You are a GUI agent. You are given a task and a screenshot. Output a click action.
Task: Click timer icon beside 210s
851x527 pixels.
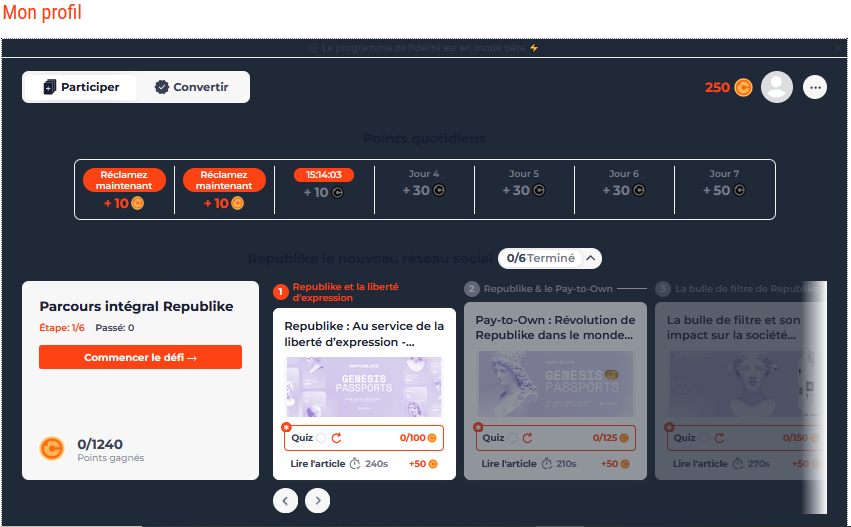pyautogui.click(x=547, y=463)
